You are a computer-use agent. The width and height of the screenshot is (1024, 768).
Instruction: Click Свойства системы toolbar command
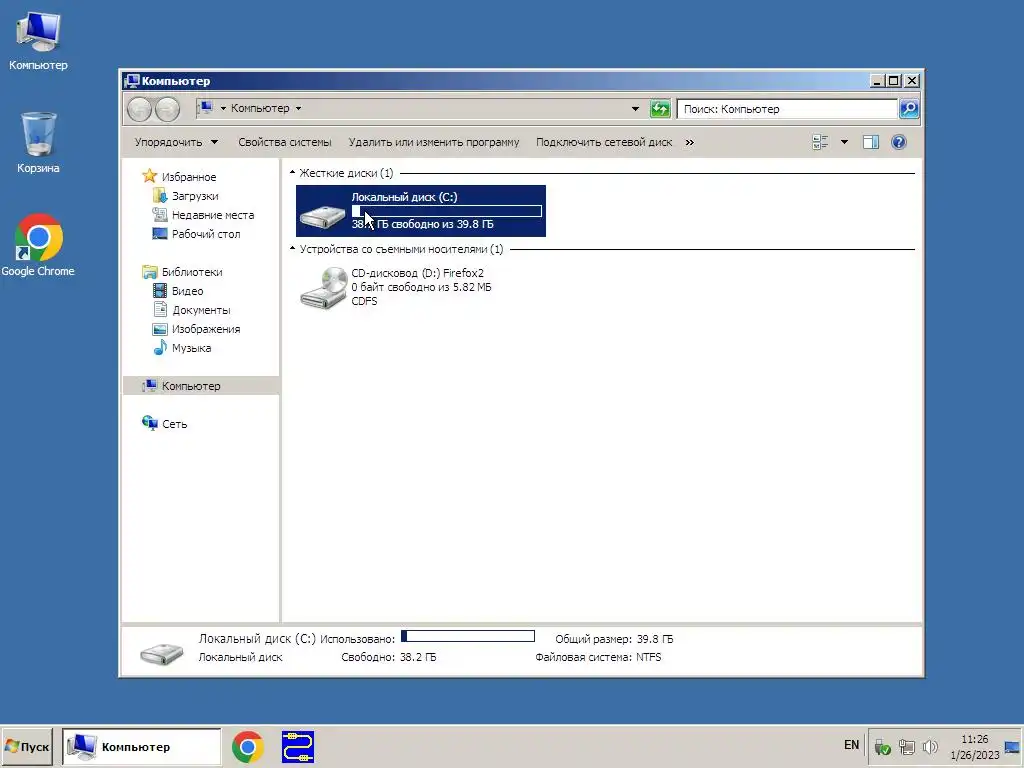pyautogui.click(x=285, y=142)
